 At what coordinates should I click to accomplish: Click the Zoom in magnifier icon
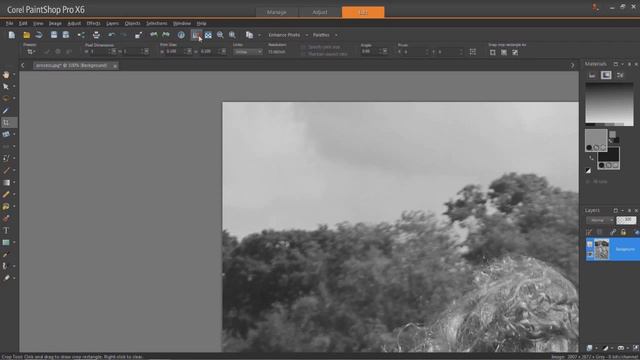(232, 35)
